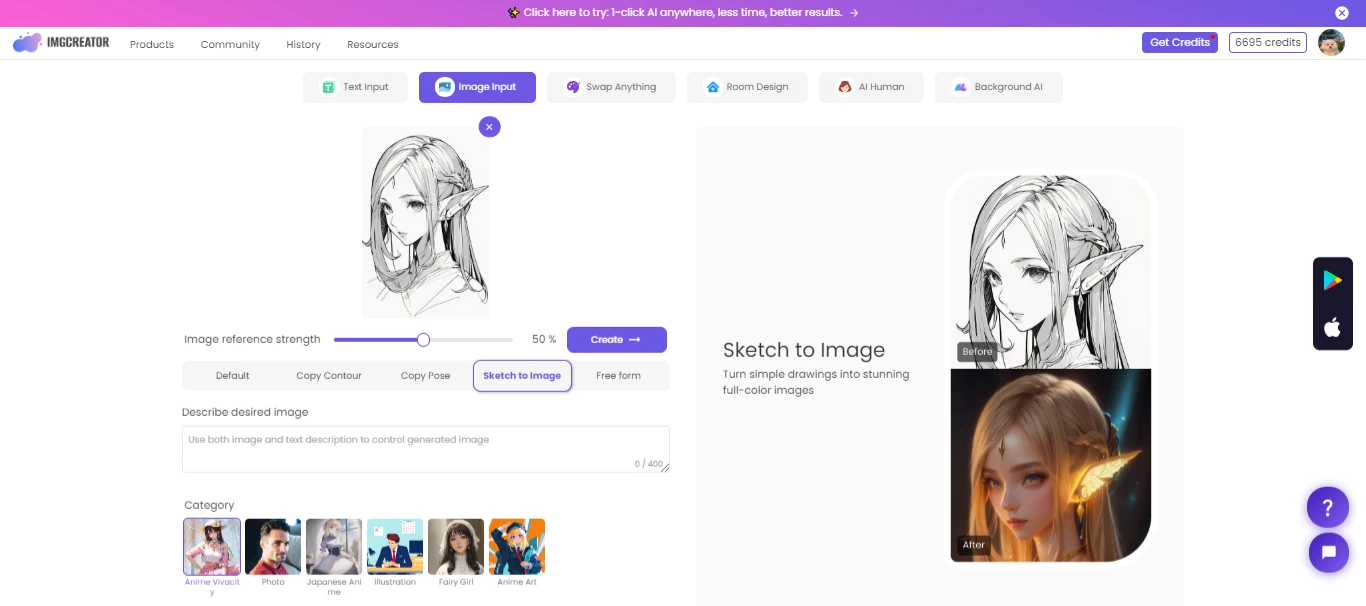Click the IMGCREATOR logo
1366x606 pixels.
(61, 43)
